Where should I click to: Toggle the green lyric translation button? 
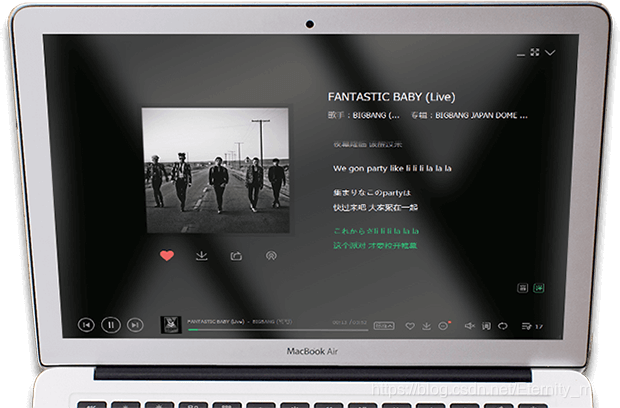[x=539, y=288]
